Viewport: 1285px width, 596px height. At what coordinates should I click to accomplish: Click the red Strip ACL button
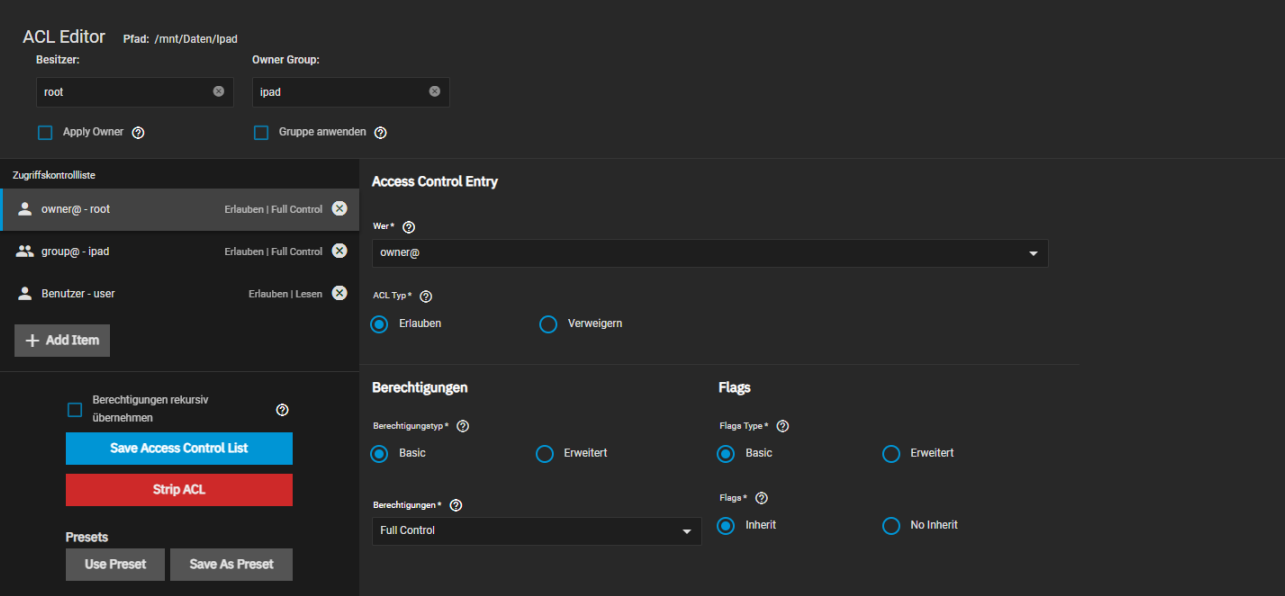179,490
